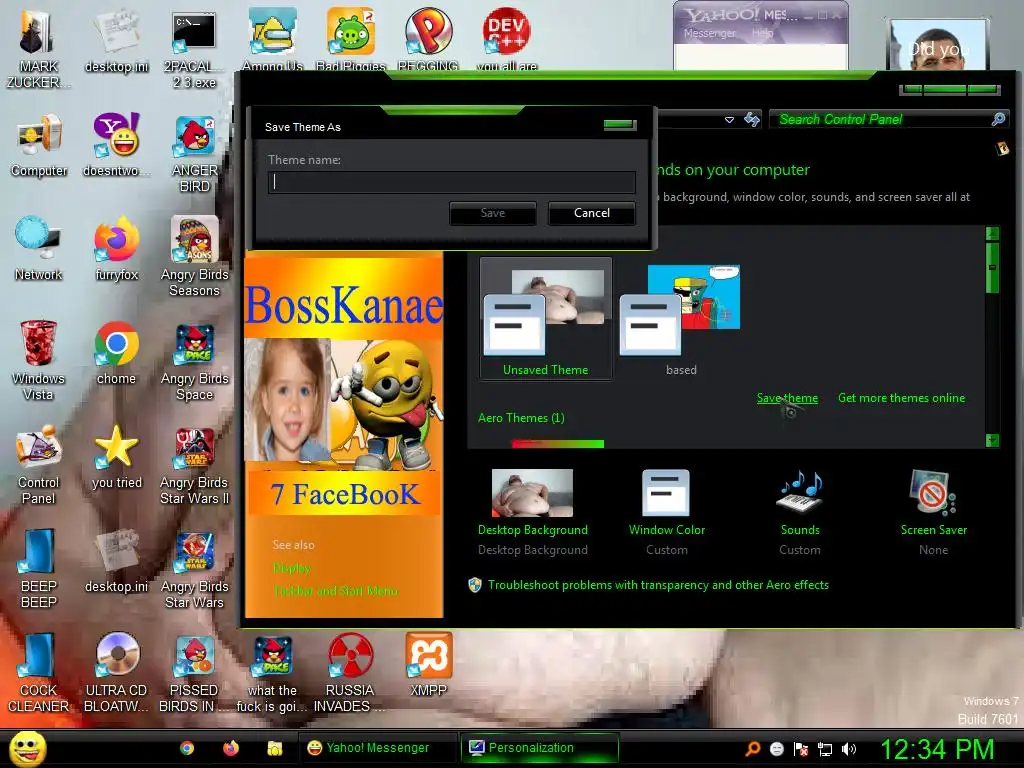Click Cancel in Save Theme As dialog
The width and height of the screenshot is (1024, 768).
[592, 213]
